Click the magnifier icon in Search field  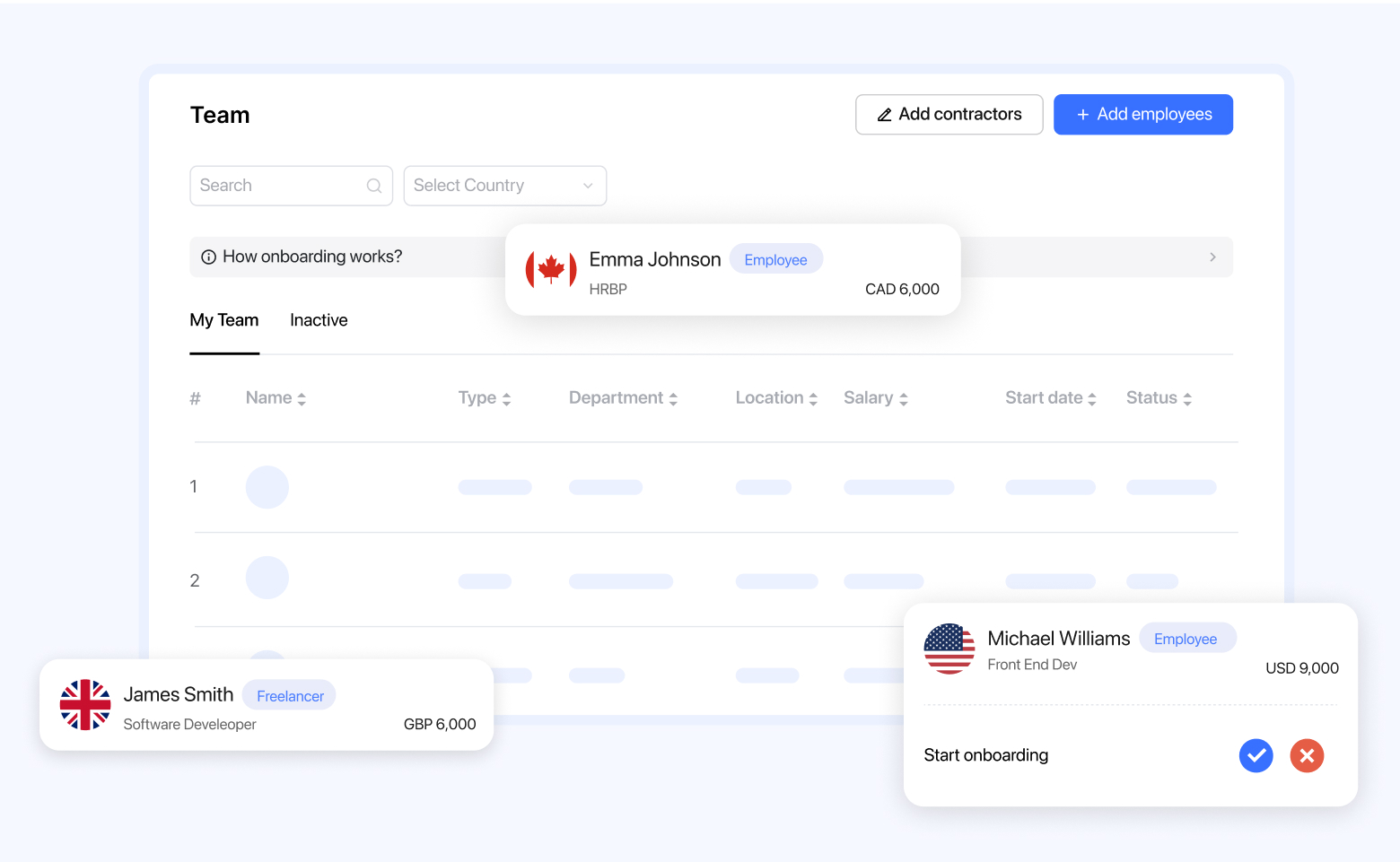coord(374,186)
